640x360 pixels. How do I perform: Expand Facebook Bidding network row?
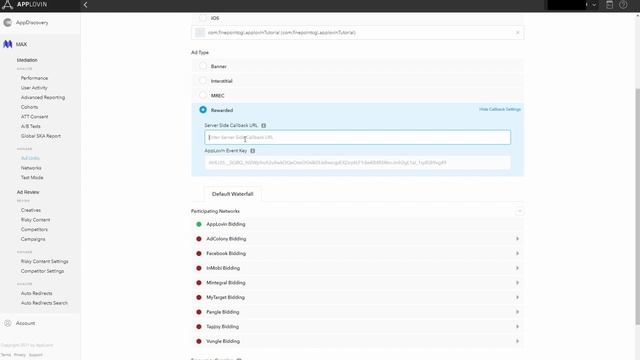click(x=517, y=253)
